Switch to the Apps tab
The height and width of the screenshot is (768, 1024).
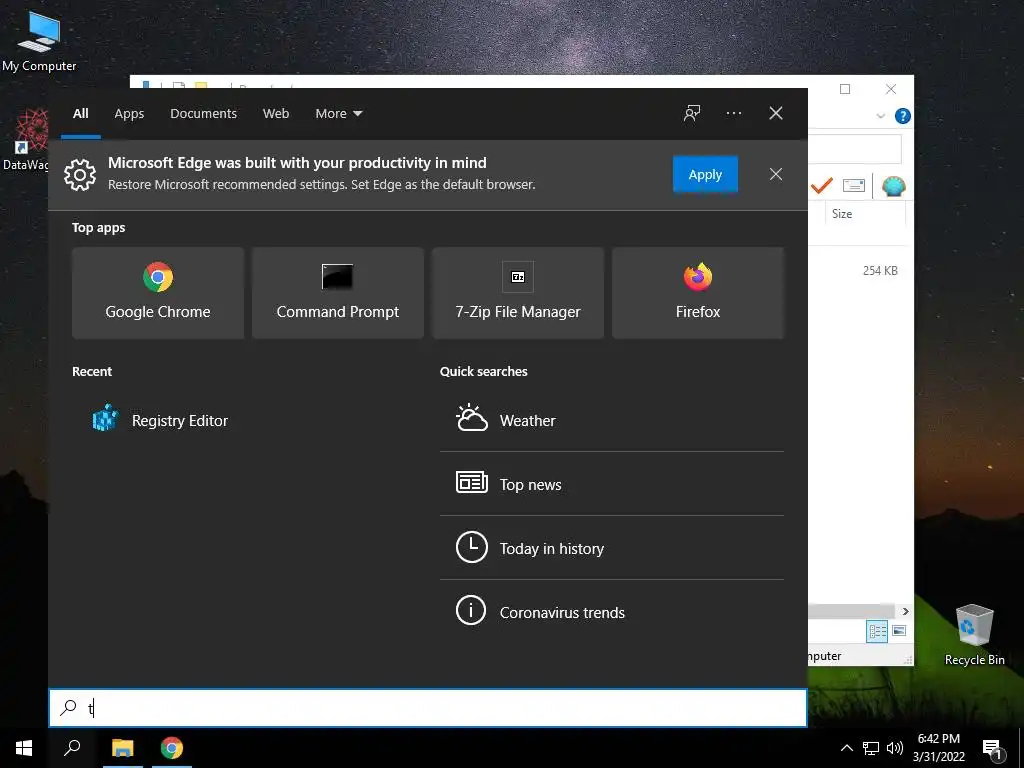pyautogui.click(x=129, y=114)
